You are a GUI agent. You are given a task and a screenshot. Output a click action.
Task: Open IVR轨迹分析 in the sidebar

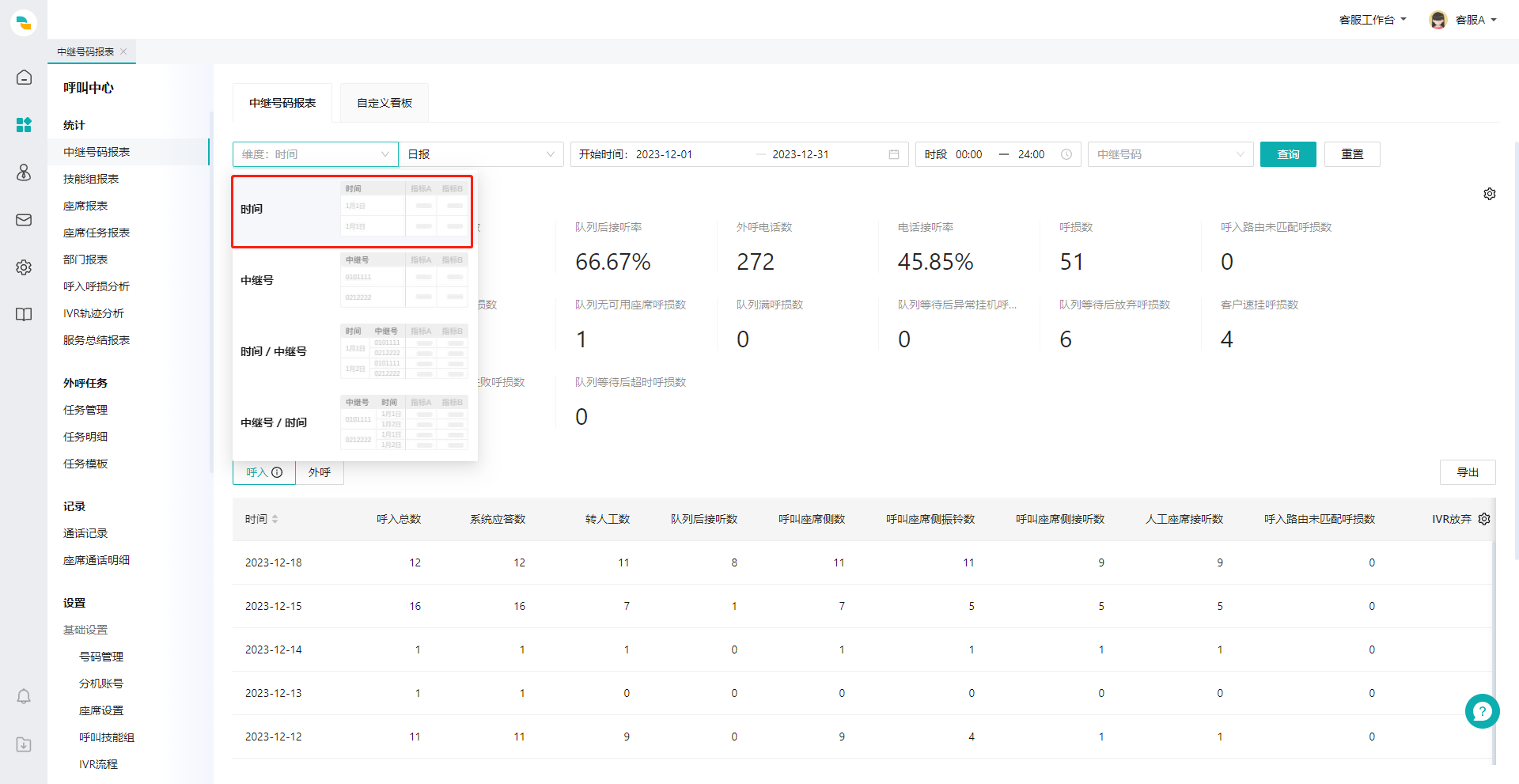(93, 313)
